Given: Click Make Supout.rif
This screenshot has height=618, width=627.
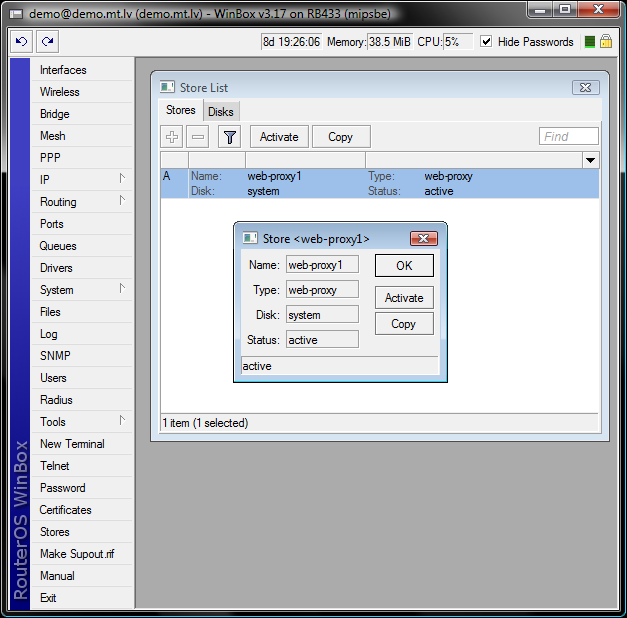Looking at the screenshot, I should [82, 554].
